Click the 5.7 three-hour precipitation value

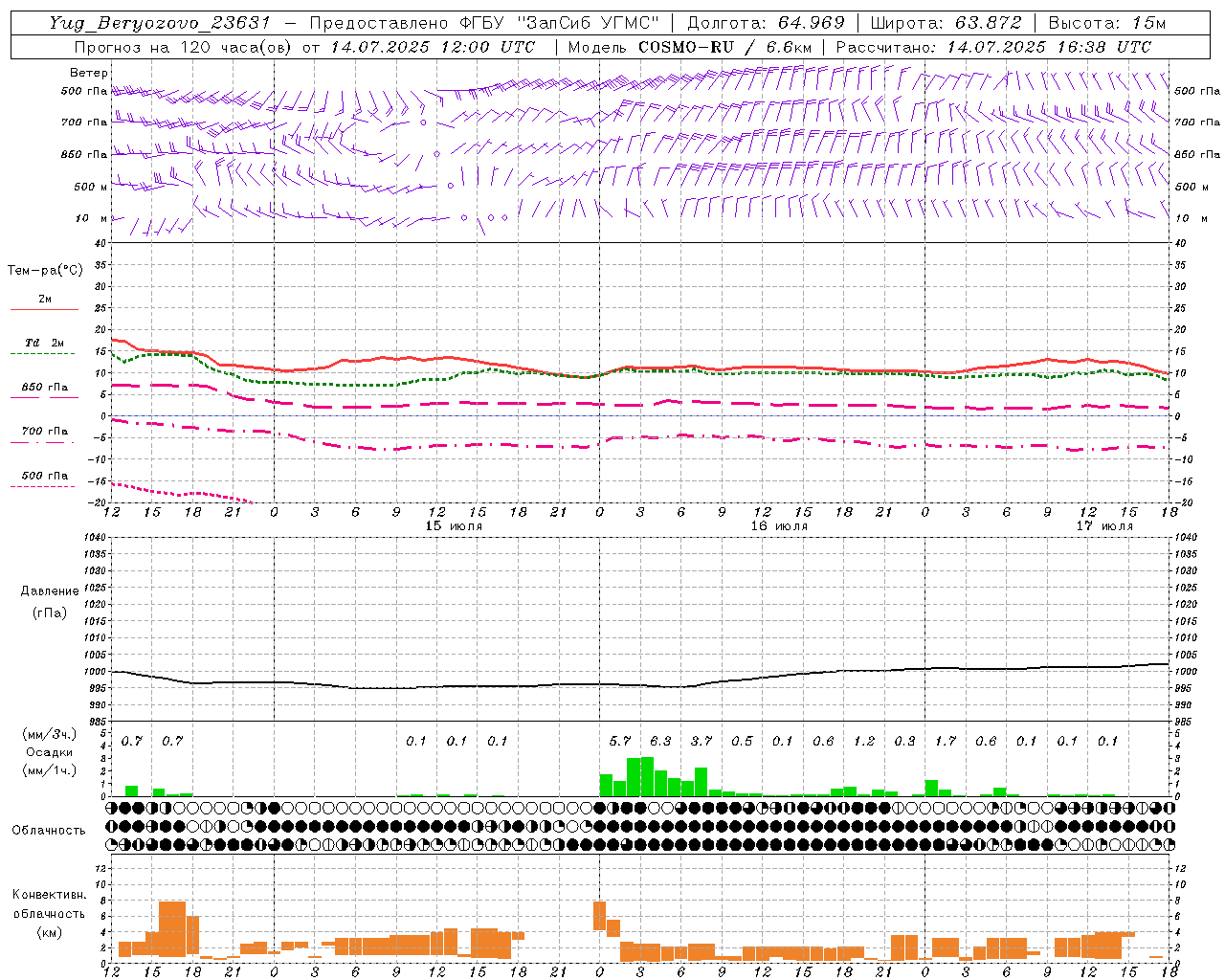[x=620, y=741]
